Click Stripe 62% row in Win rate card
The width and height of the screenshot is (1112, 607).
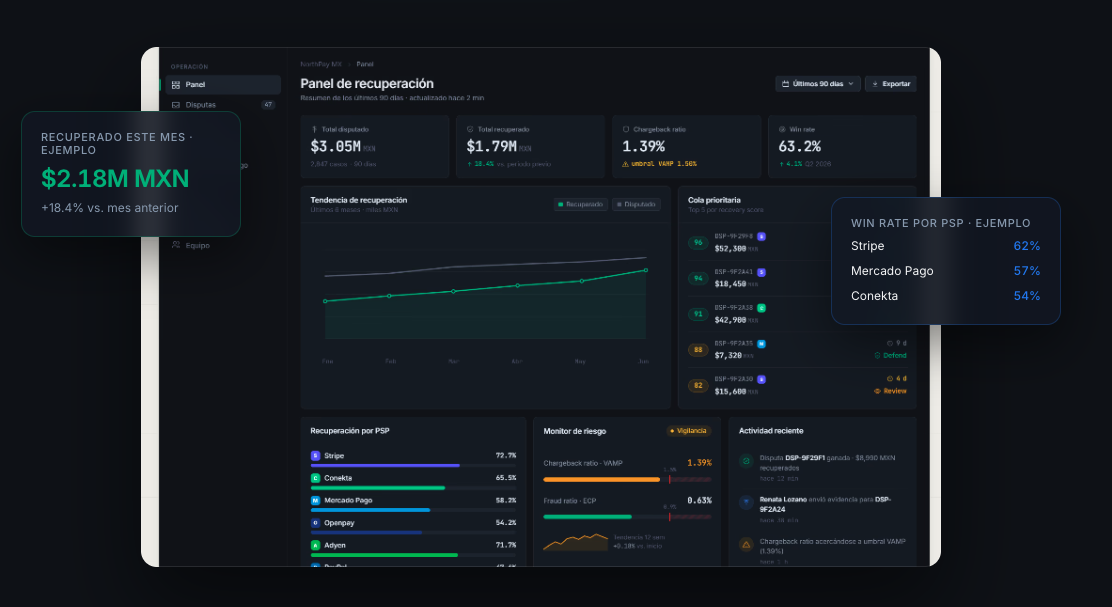pyautogui.click(x=945, y=246)
